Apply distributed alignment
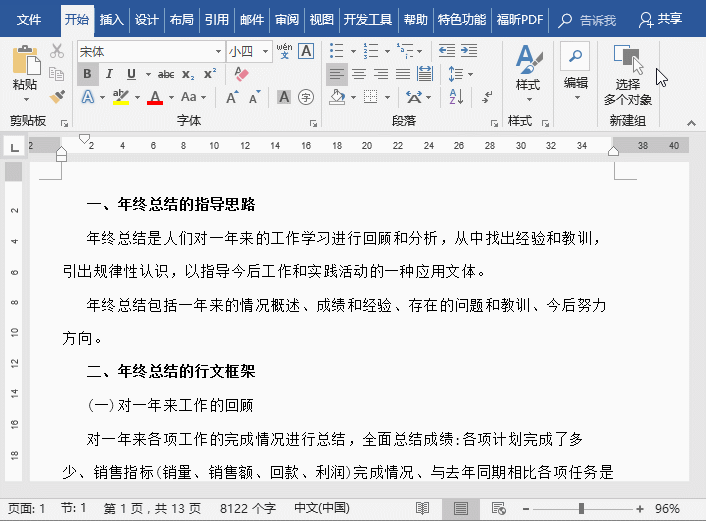 coord(425,74)
